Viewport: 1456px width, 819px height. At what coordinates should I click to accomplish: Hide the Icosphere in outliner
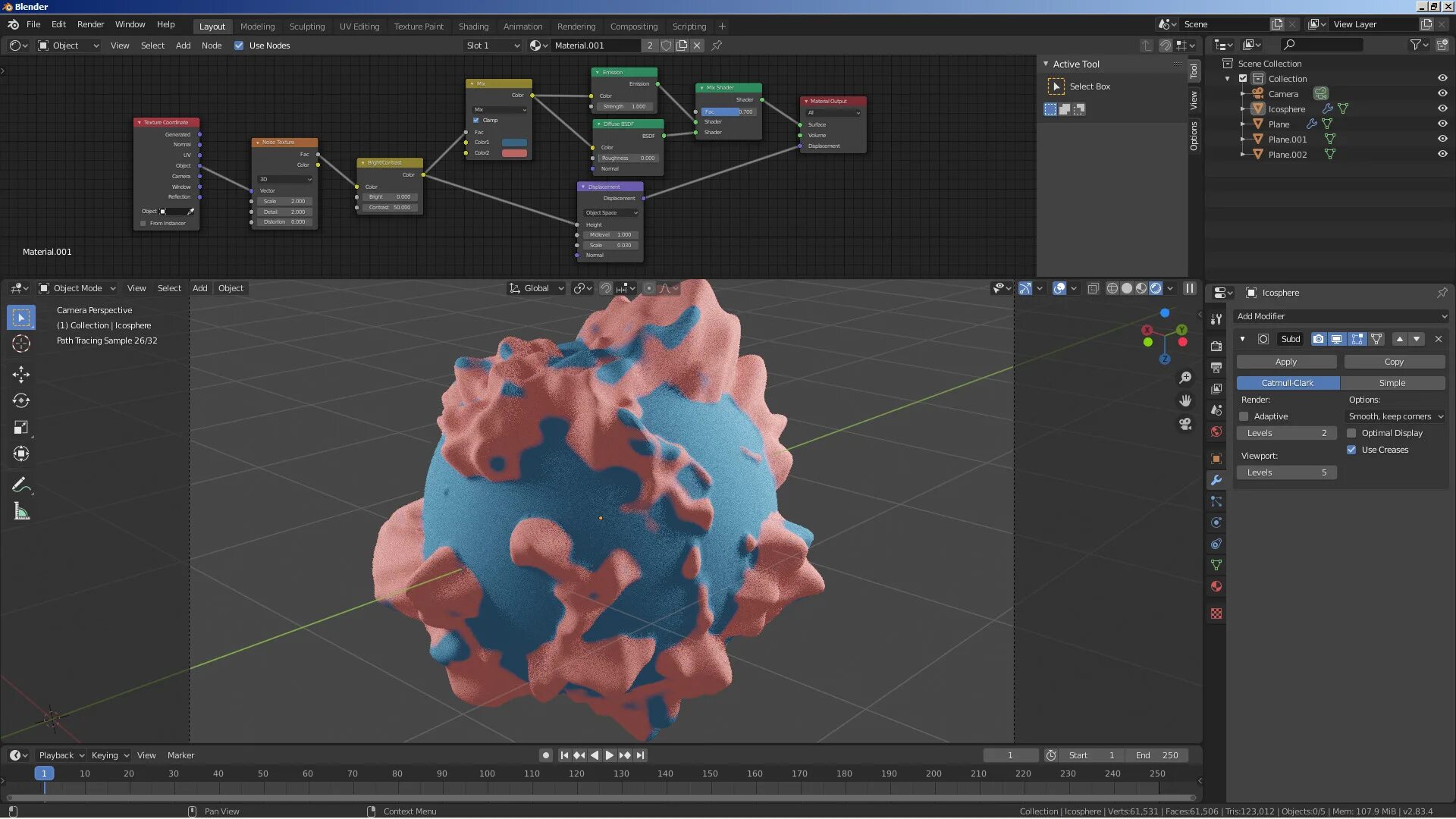(x=1442, y=108)
